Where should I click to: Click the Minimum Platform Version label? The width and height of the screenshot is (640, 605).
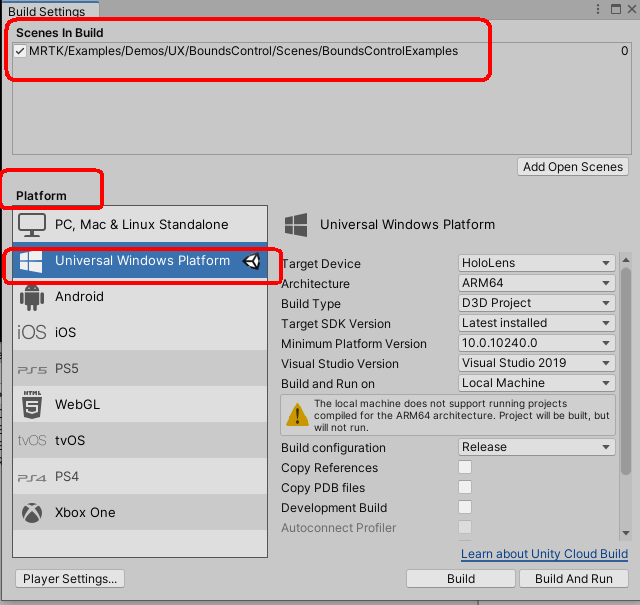click(x=353, y=344)
